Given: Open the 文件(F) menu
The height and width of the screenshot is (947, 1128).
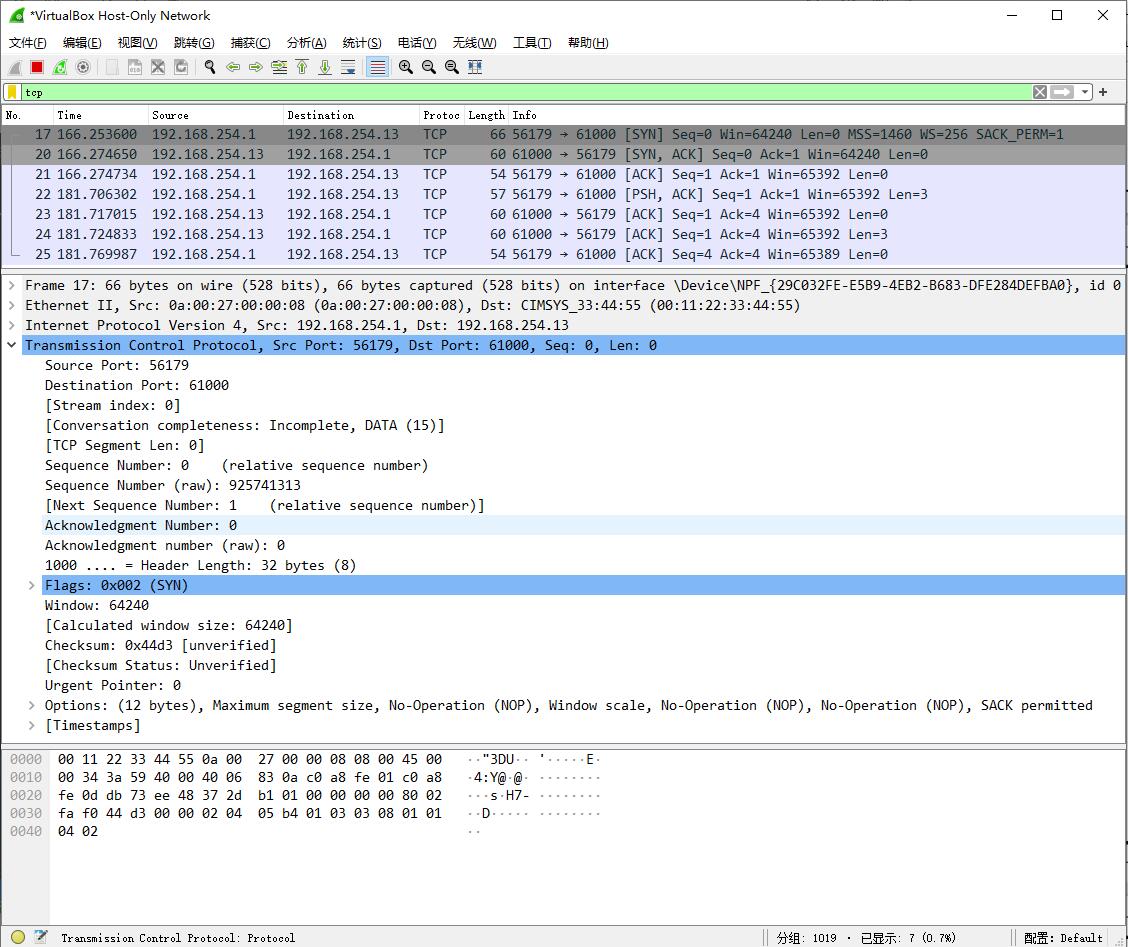Looking at the screenshot, I should (27, 43).
